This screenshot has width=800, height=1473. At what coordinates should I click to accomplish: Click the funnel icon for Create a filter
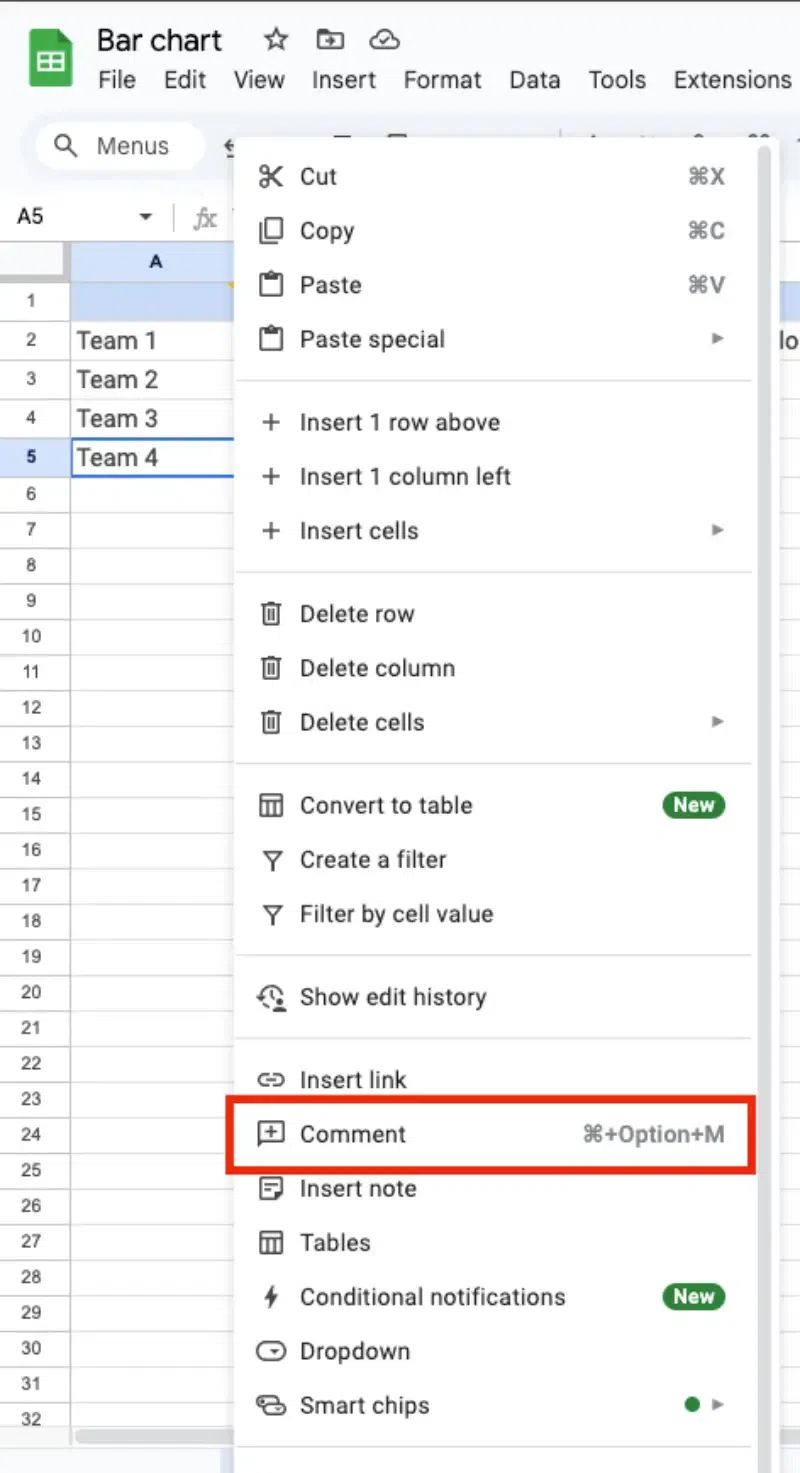(x=271, y=860)
